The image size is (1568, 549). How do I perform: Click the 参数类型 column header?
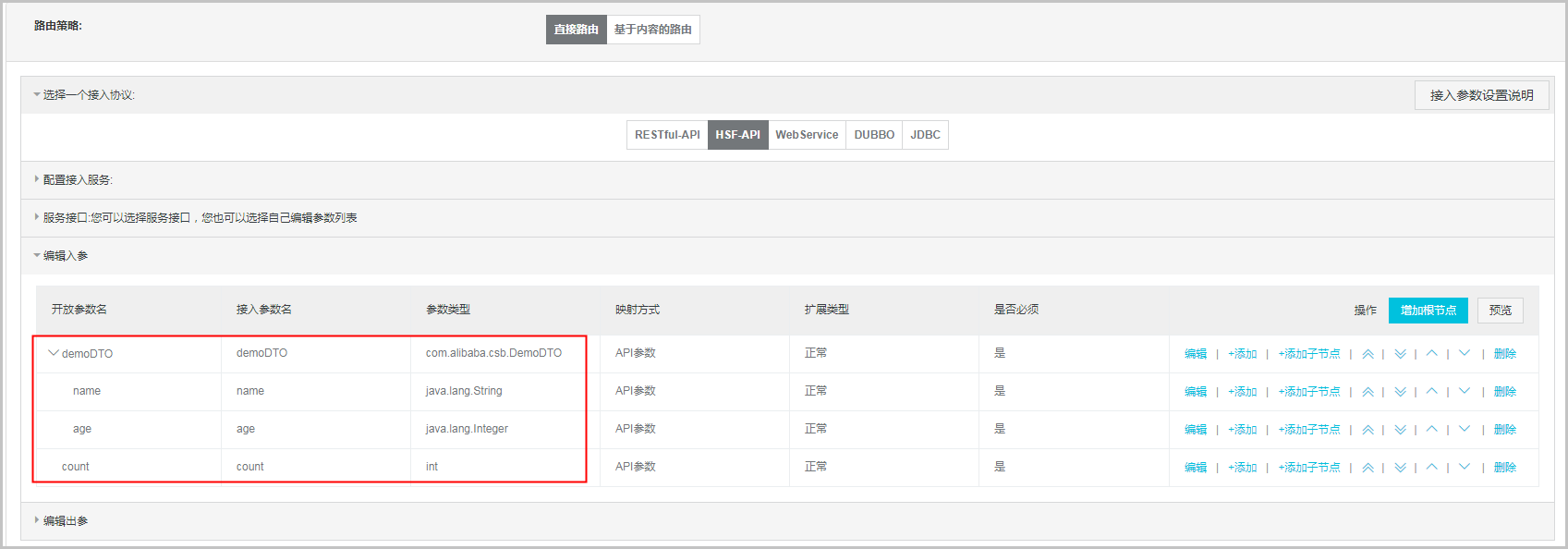448,310
